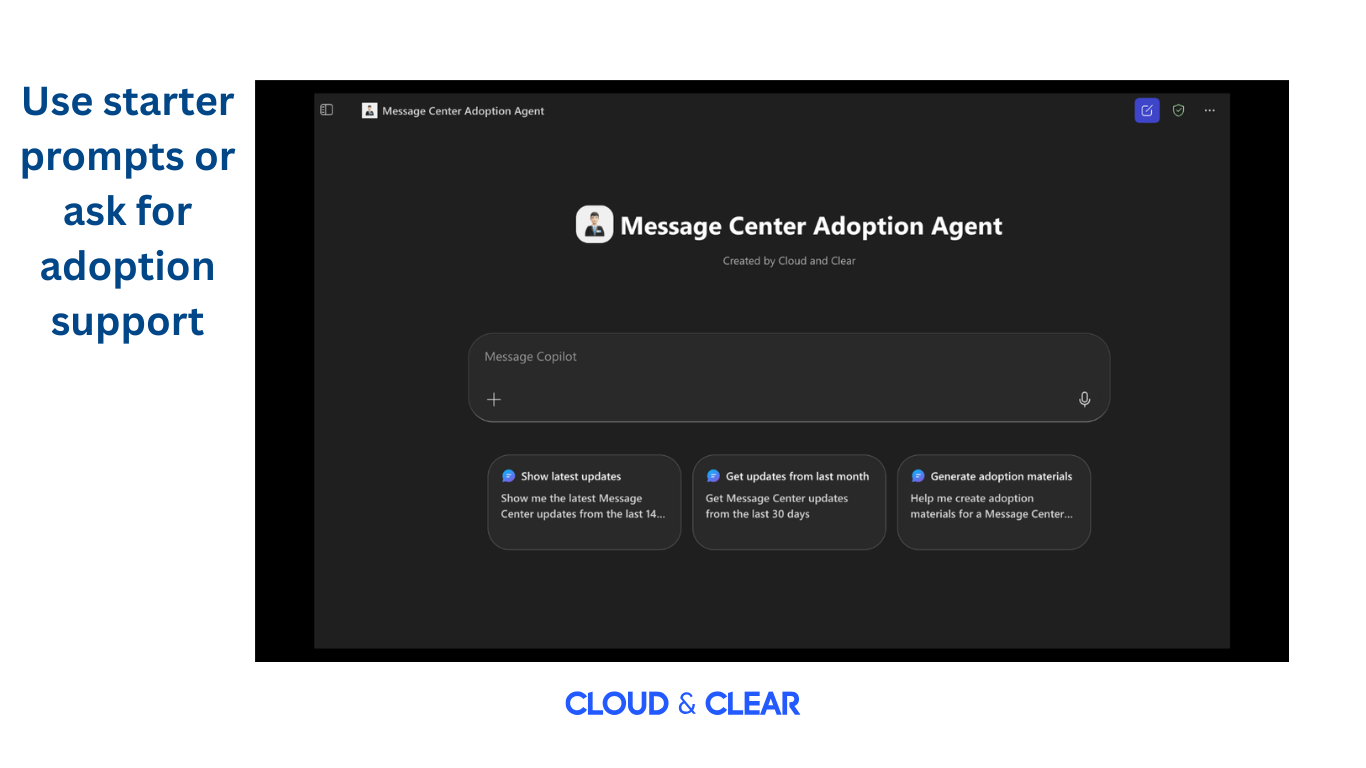Image resolution: width=1366 pixels, height=768 pixels.
Task: Toggle the sidebar panel icon
Action: click(x=326, y=110)
